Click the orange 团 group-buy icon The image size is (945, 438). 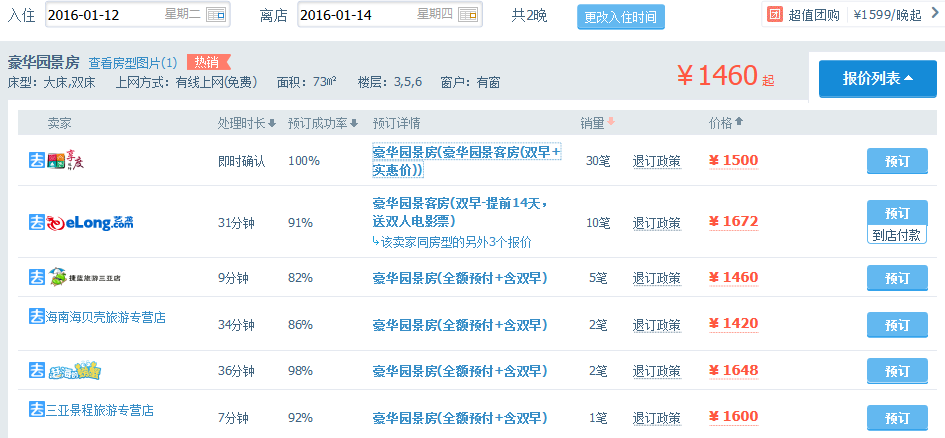click(774, 15)
